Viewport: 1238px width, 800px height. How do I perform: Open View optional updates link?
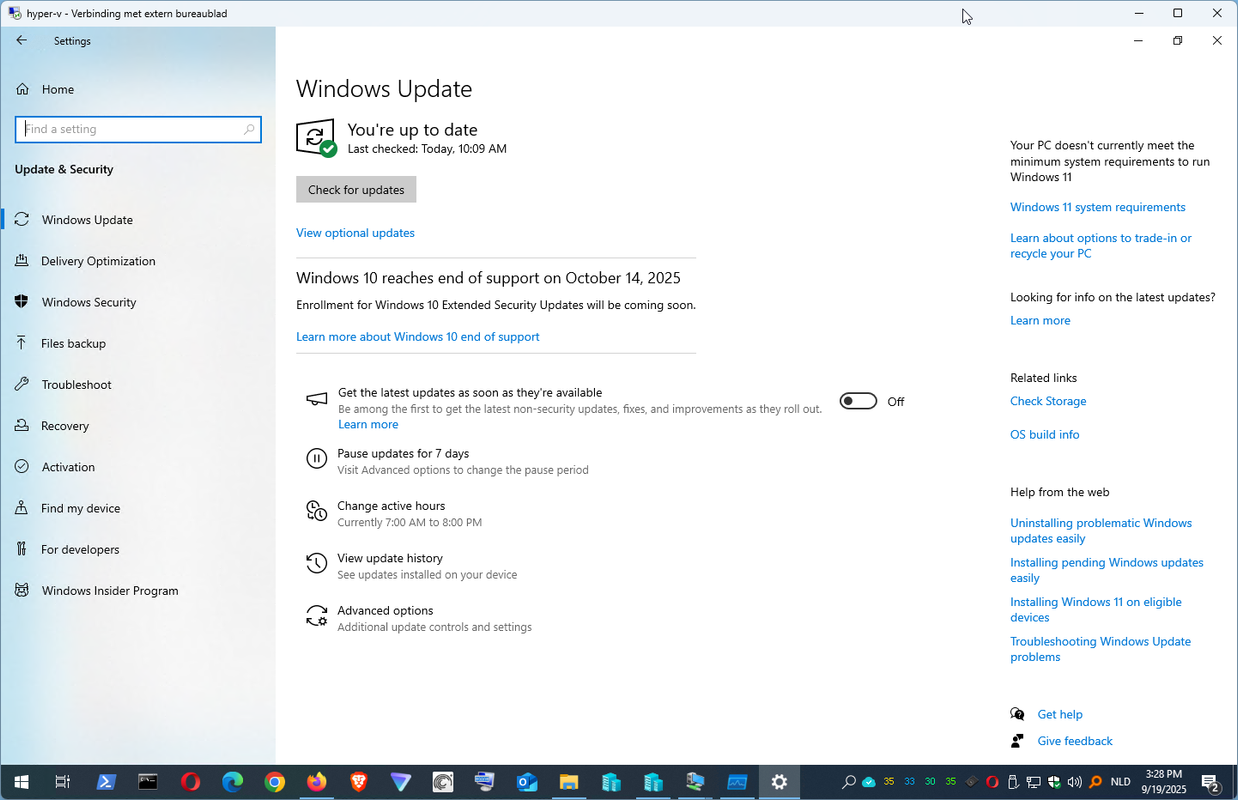pyautogui.click(x=355, y=233)
